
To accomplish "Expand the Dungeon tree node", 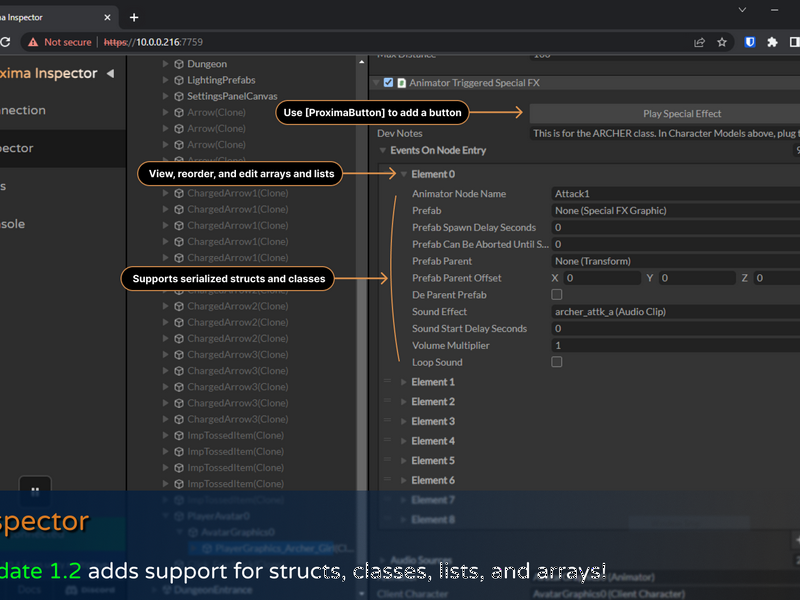I will pos(165,64).
